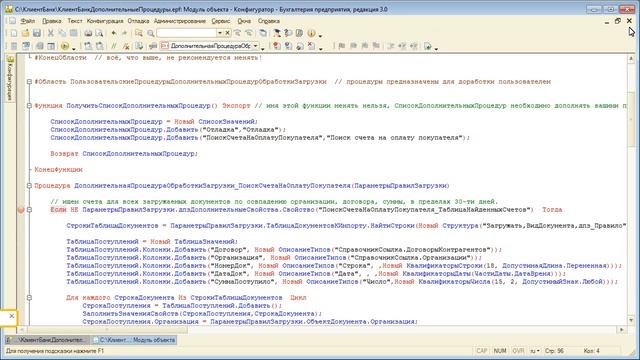Open the search history dropdown arrow
The height and width of the screenshot is (360, 640).
coord(220,33)
